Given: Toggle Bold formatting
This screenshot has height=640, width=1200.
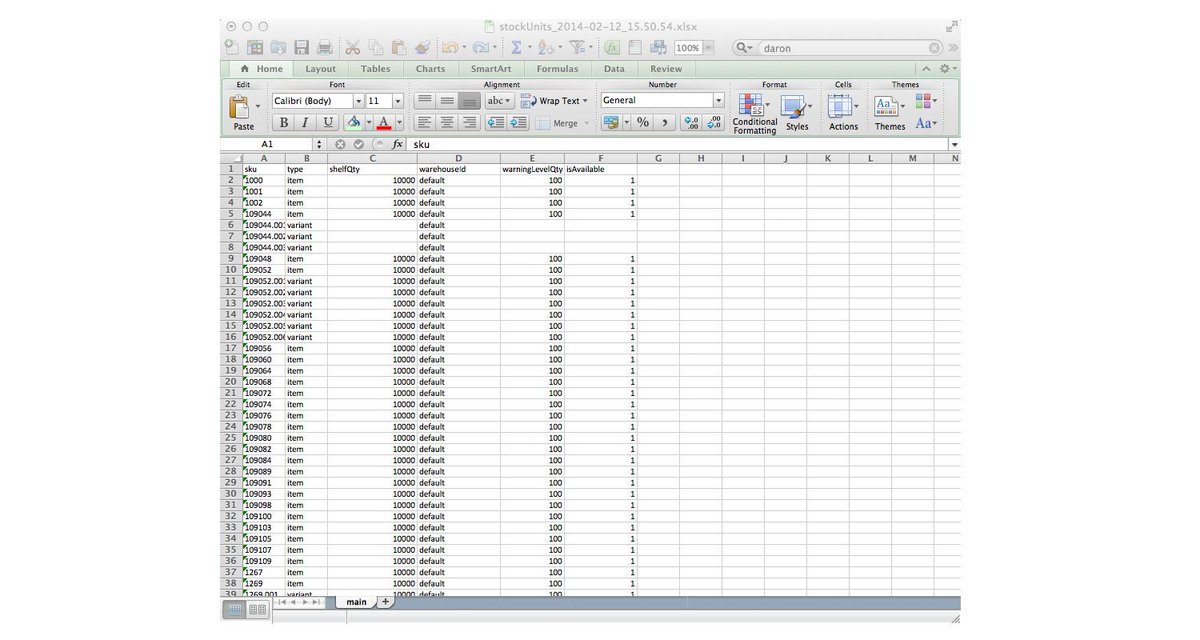Looking at the screenshot, I should pos(284,122).
